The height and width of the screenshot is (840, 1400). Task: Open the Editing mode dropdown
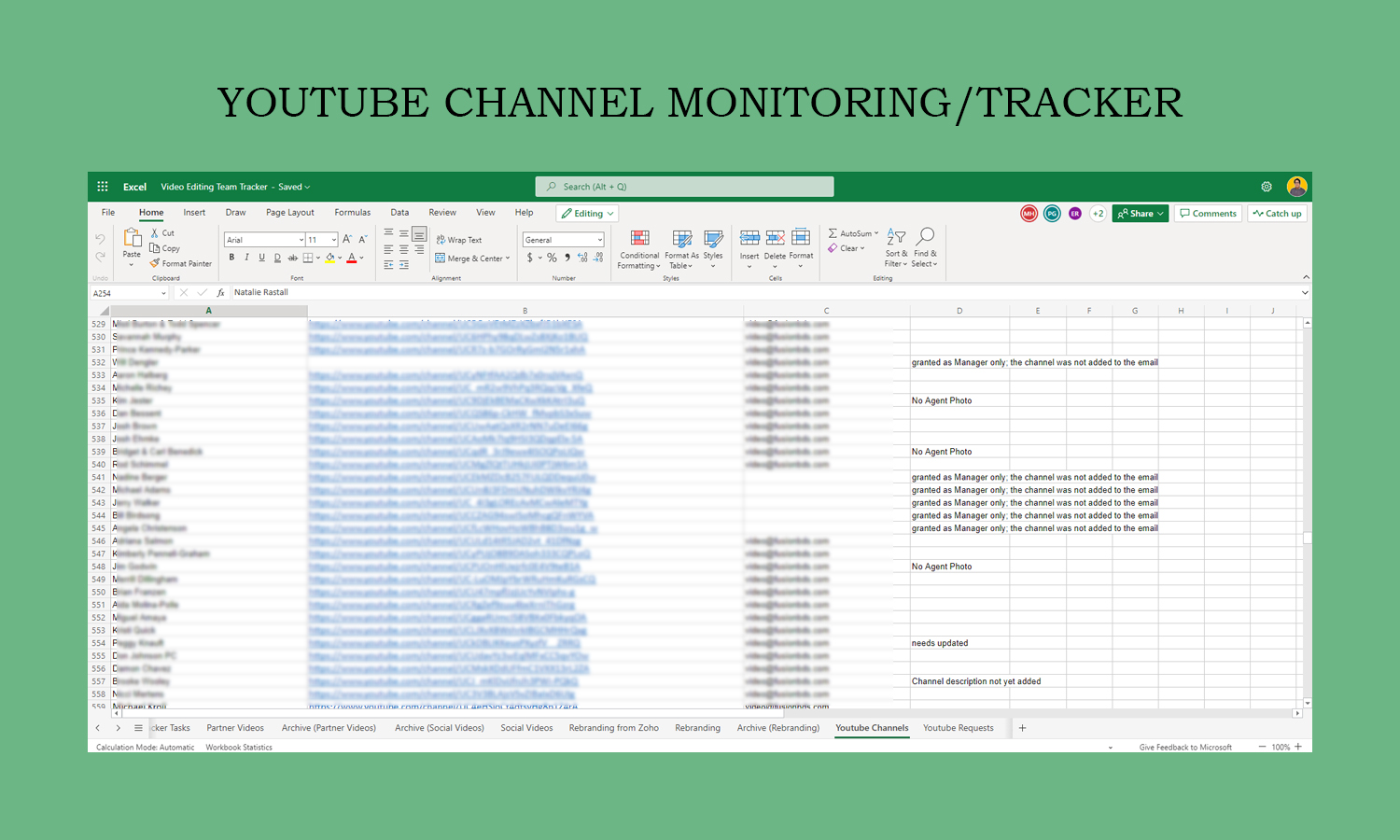click(x=587, y=214)
